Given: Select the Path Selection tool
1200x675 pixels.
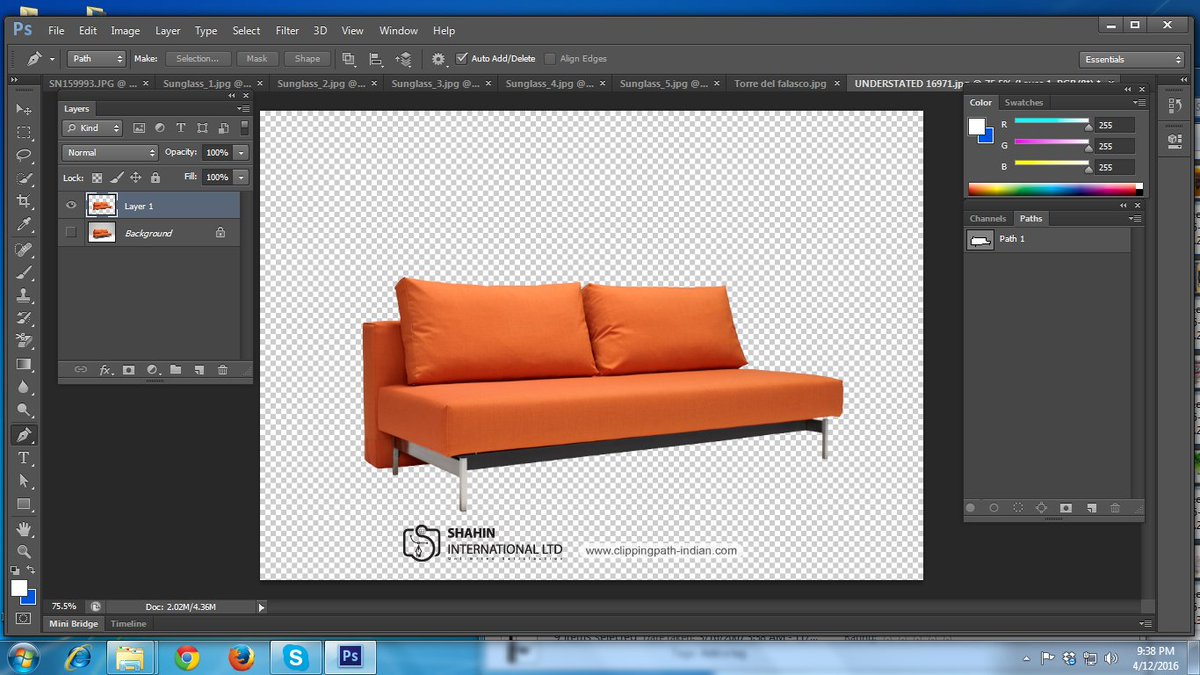Looking at the screenshot, I should (x=24, y=481).
